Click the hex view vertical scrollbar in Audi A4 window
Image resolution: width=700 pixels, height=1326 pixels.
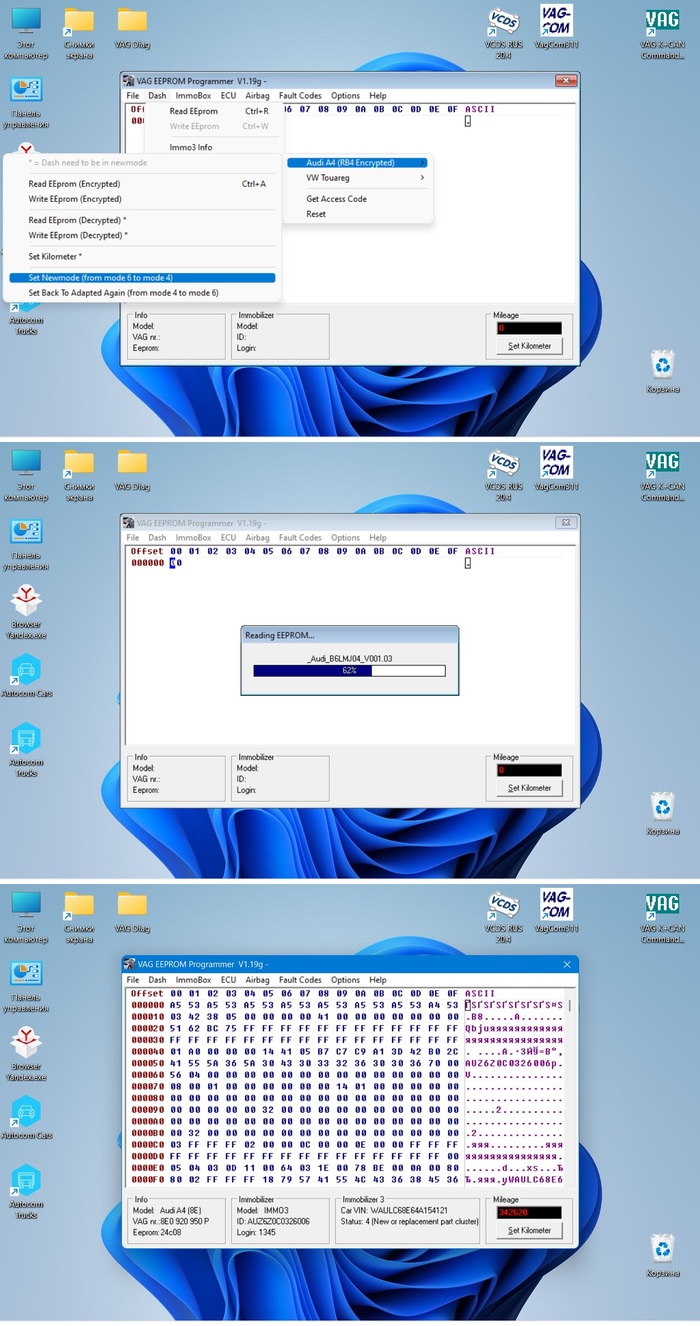(x=571, y=1090)
